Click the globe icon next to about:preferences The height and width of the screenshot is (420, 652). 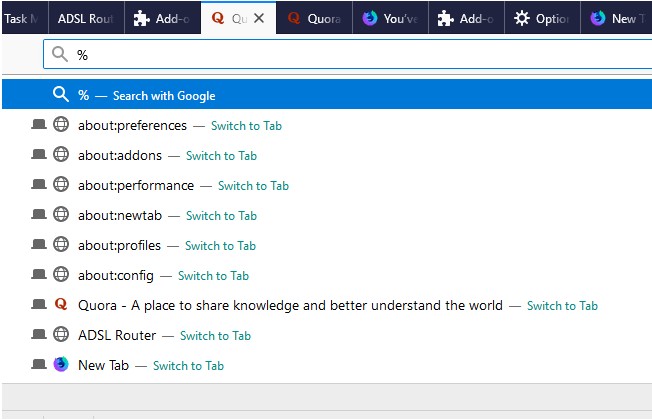click(x=61, y=125)
